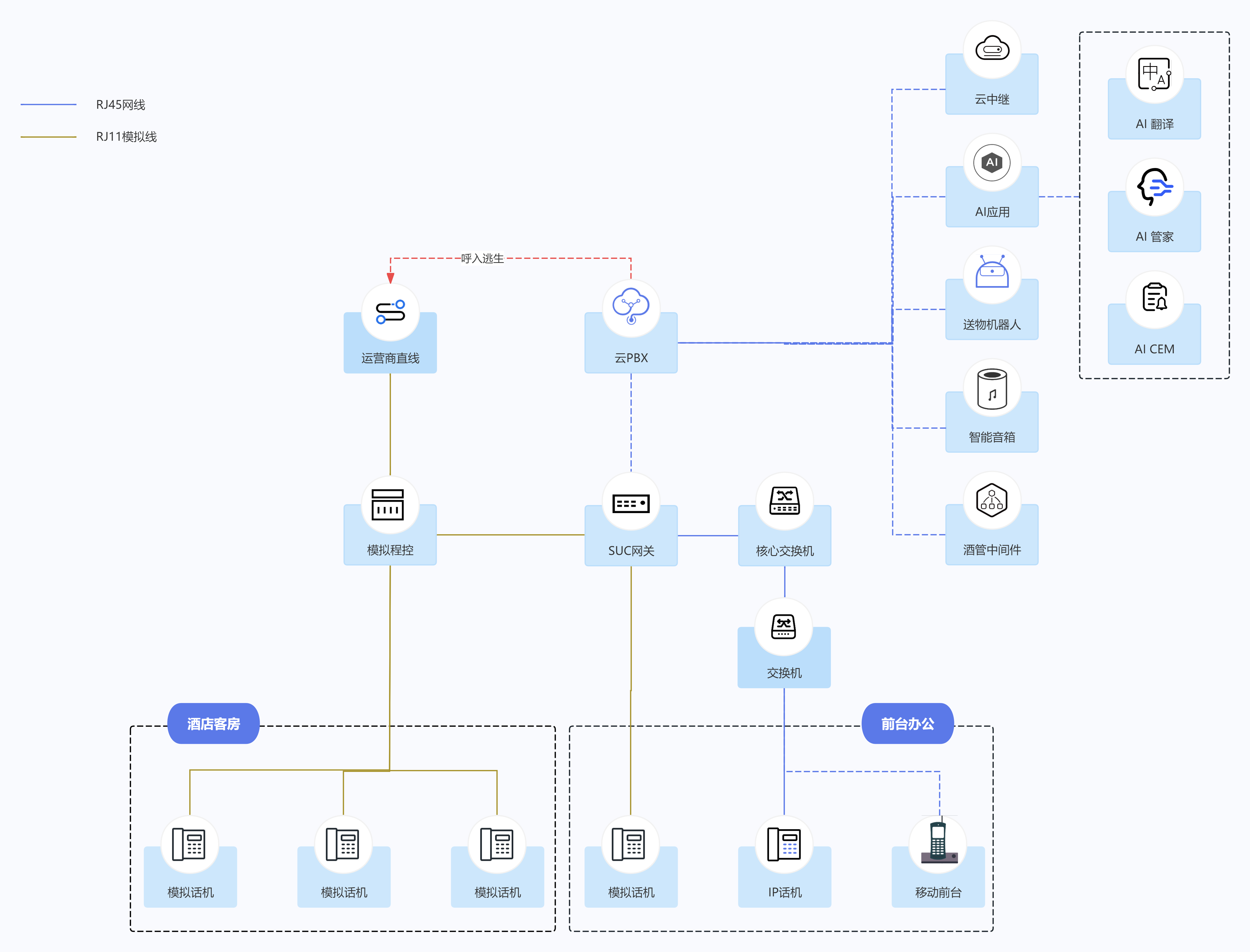Viewport: 1250px width, 952px height.
Task: Select the blue RJ45 legend line sample
Action: point(49,104)
